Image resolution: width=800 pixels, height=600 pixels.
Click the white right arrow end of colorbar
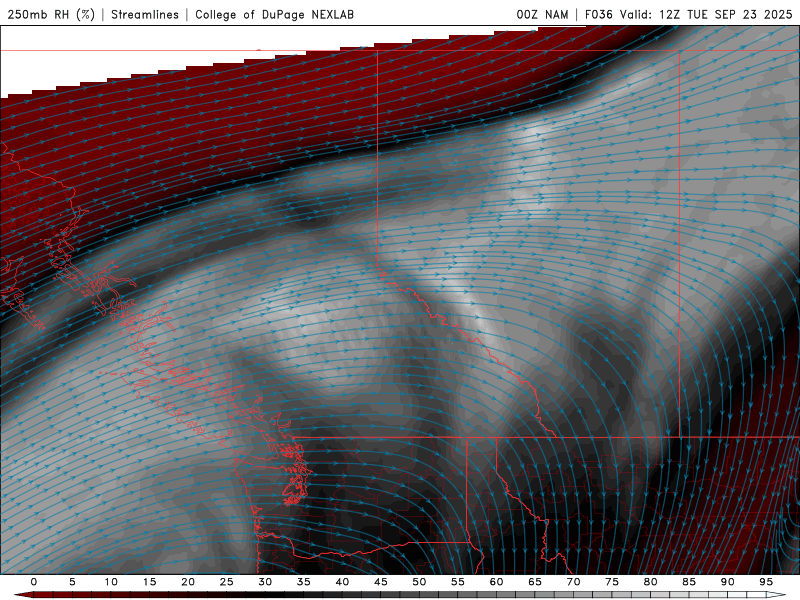coord(776,595)
